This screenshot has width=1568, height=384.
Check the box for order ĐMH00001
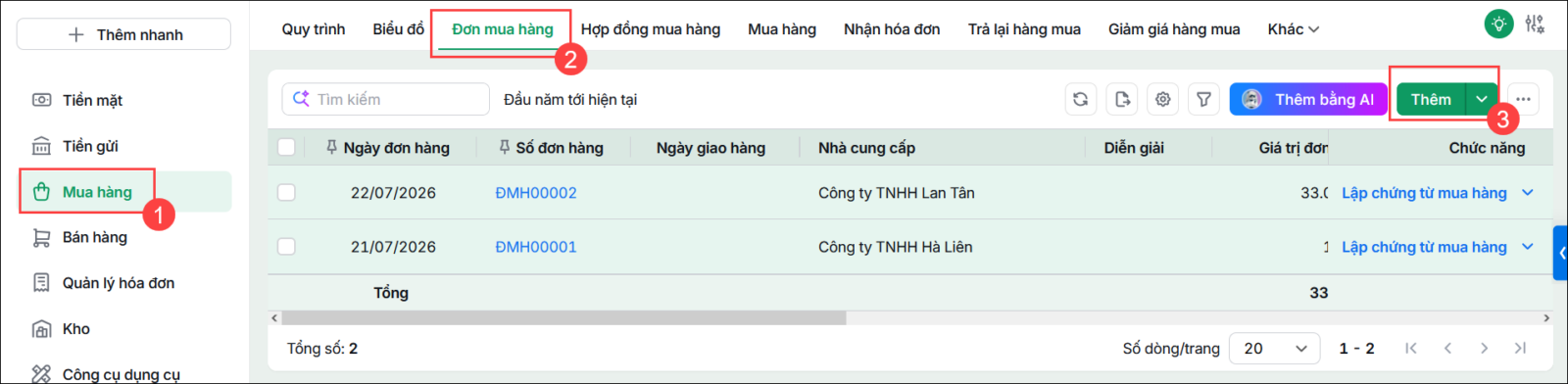pyautogui.click(x=286, y=246)
